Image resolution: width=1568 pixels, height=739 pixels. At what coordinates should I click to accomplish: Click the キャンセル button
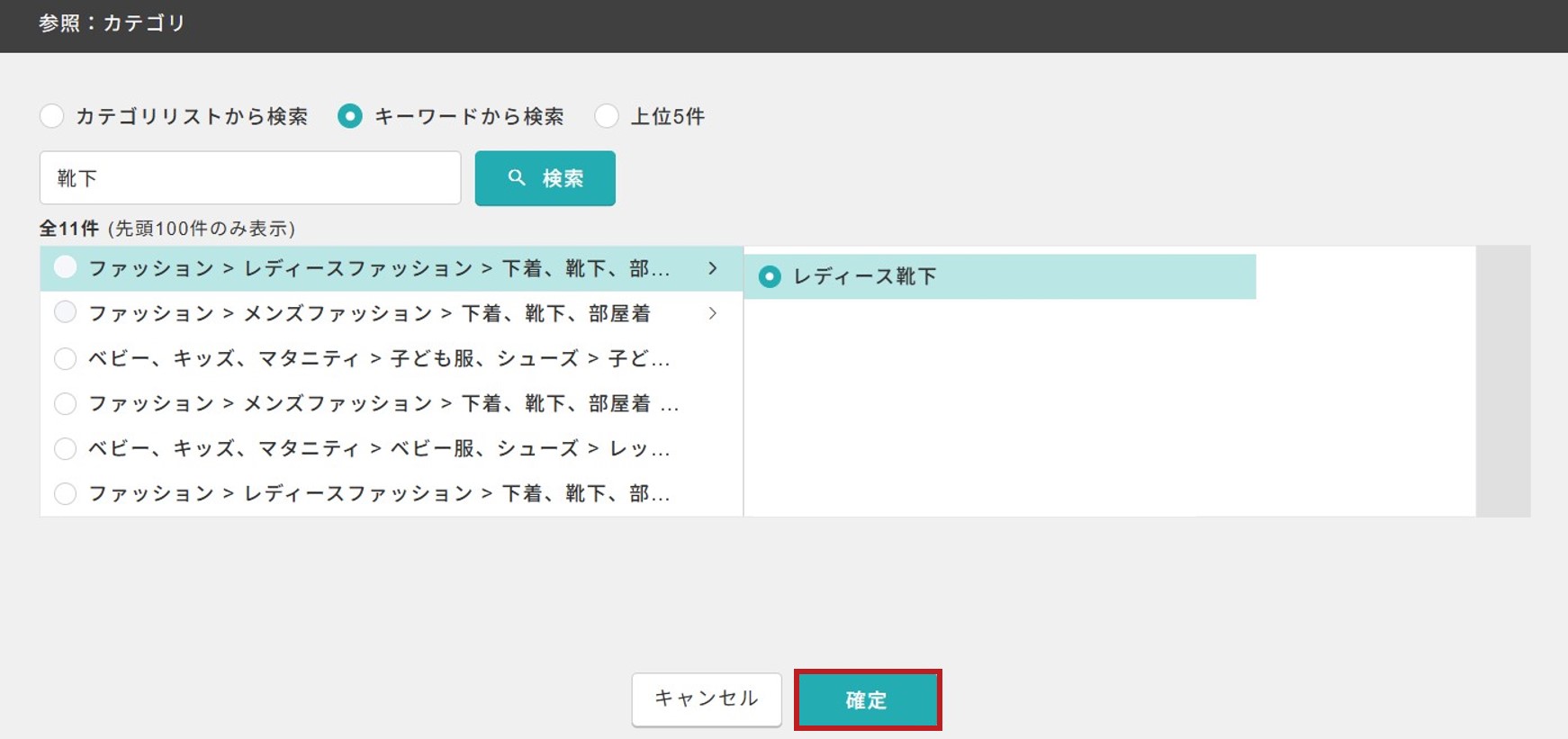point(707,699)
